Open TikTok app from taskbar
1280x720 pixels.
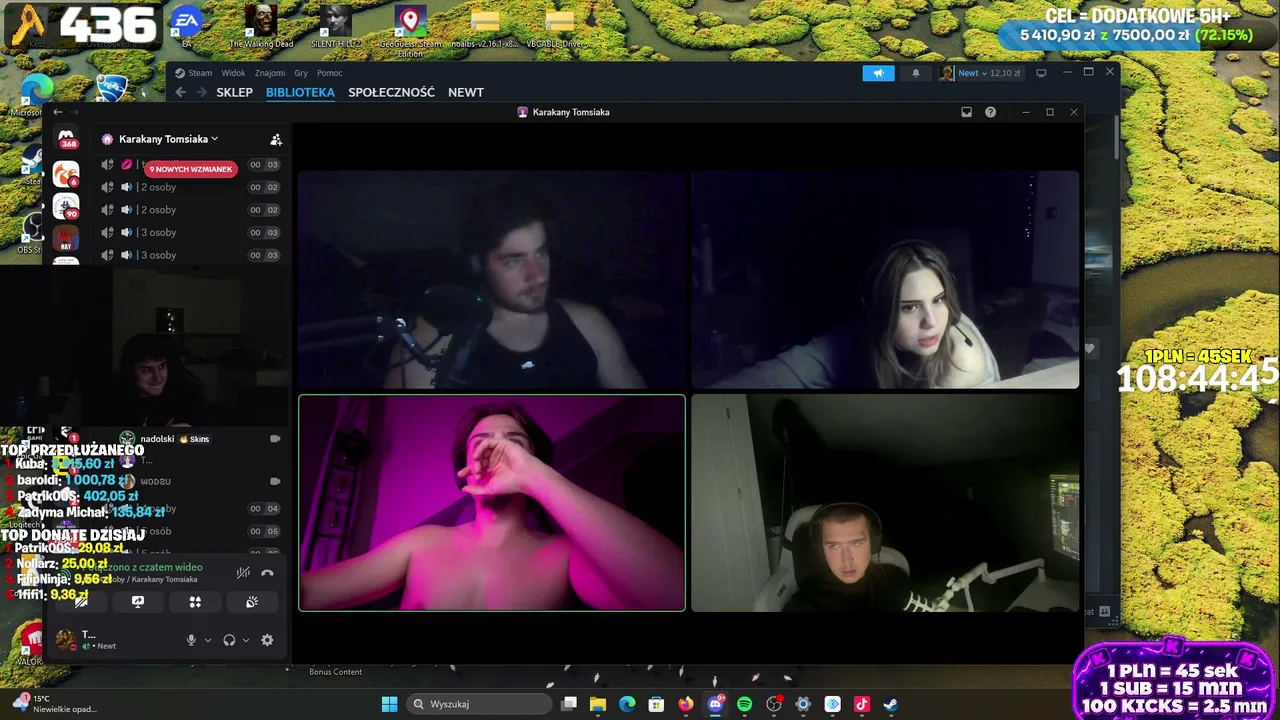tap(862, 704)
